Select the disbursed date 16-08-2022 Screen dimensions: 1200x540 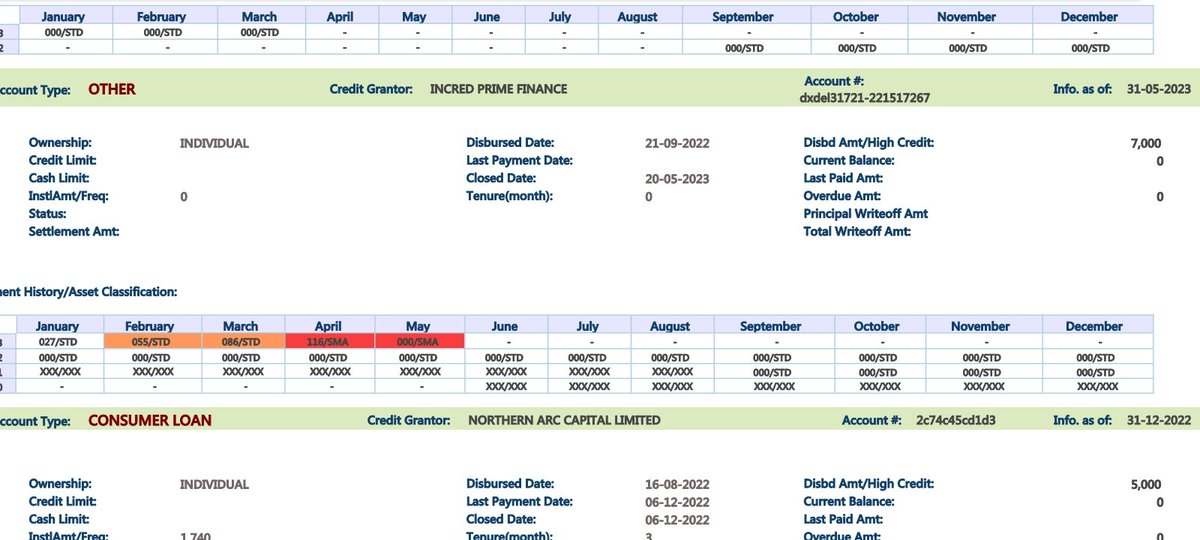click(677, 484)
